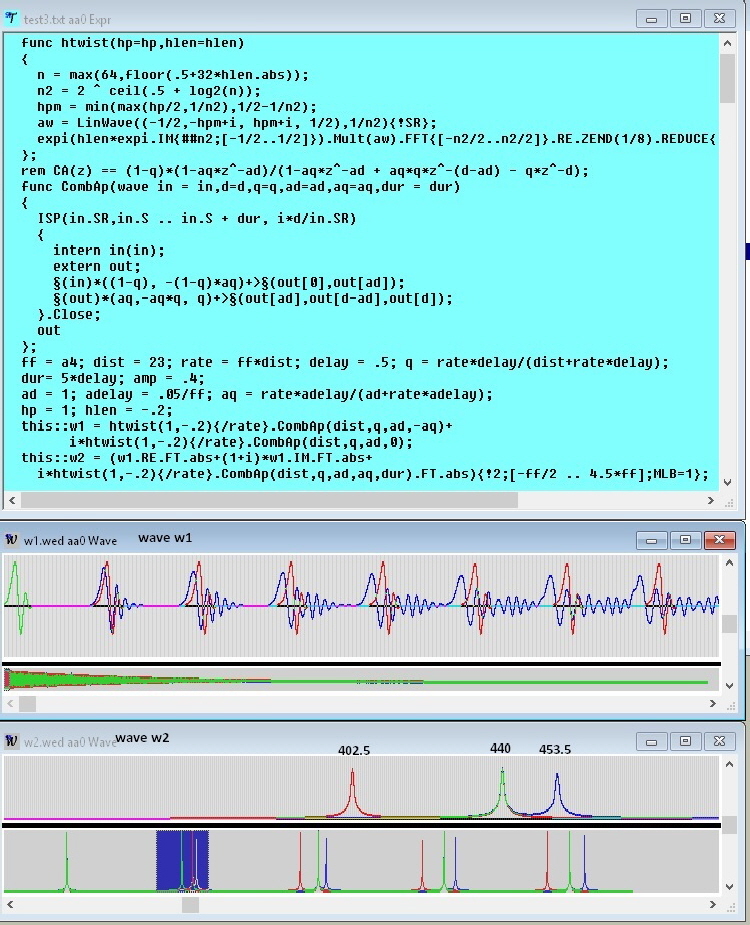Screen dimensions: 750x925
Task: Click scroll-down arrow in wave w1 window
Action: pos(729,686)
